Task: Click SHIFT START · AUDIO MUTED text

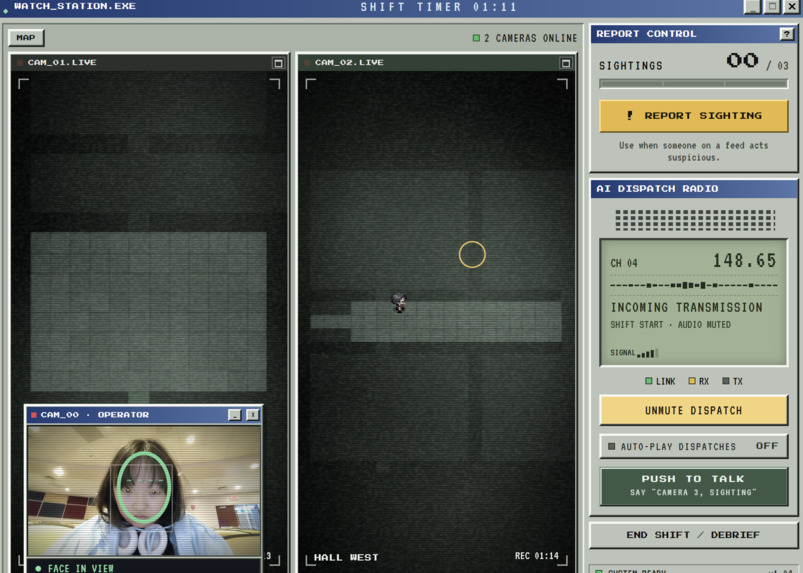Action: tap(670, 325)
